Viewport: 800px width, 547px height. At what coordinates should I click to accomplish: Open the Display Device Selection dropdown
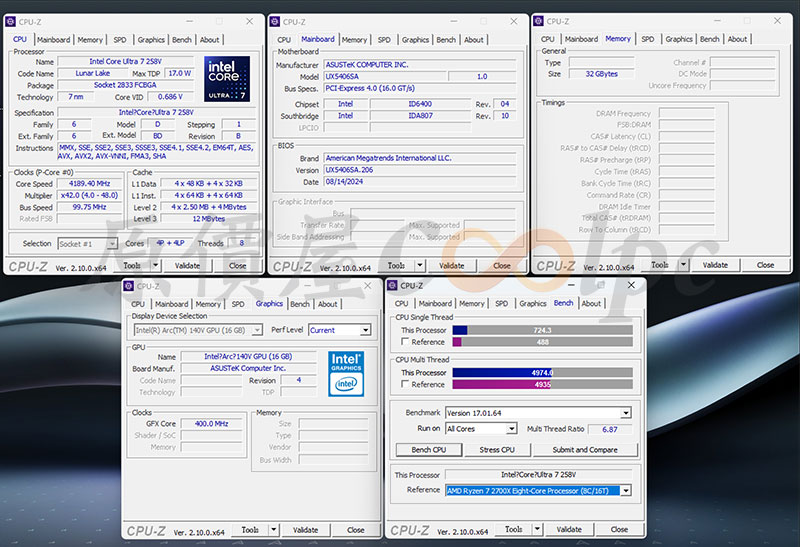point(257,330)
